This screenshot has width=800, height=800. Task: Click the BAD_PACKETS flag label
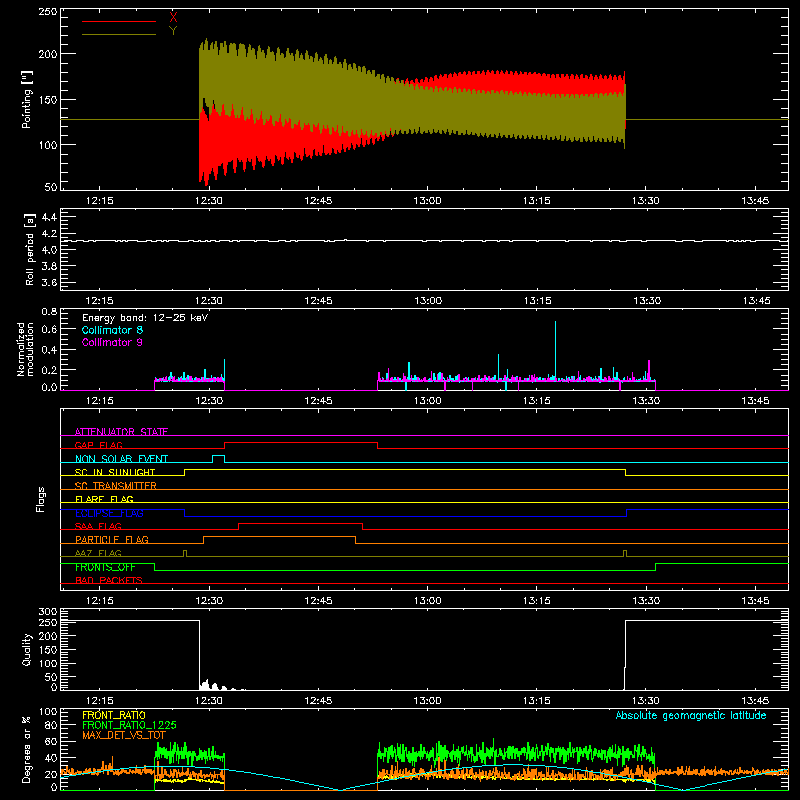(109, 580)
